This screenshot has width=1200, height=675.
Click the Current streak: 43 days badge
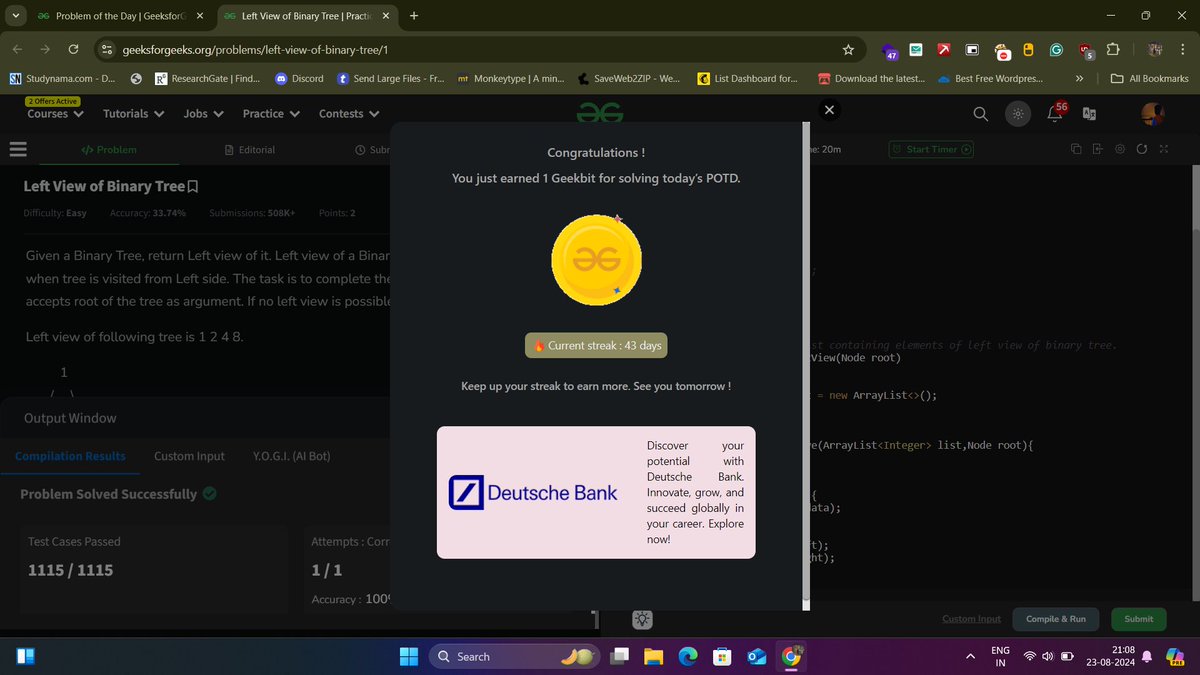click(x=596, y=345)
